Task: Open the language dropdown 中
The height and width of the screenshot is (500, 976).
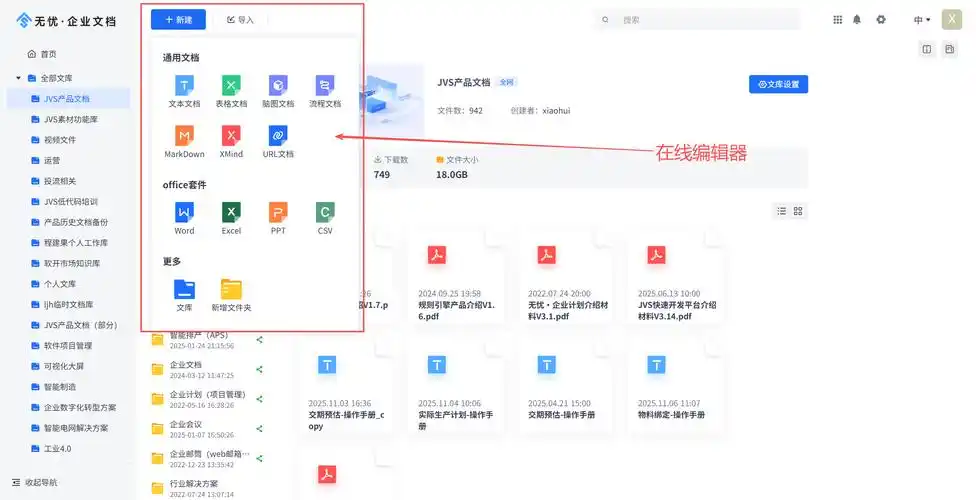Action: 922,20
